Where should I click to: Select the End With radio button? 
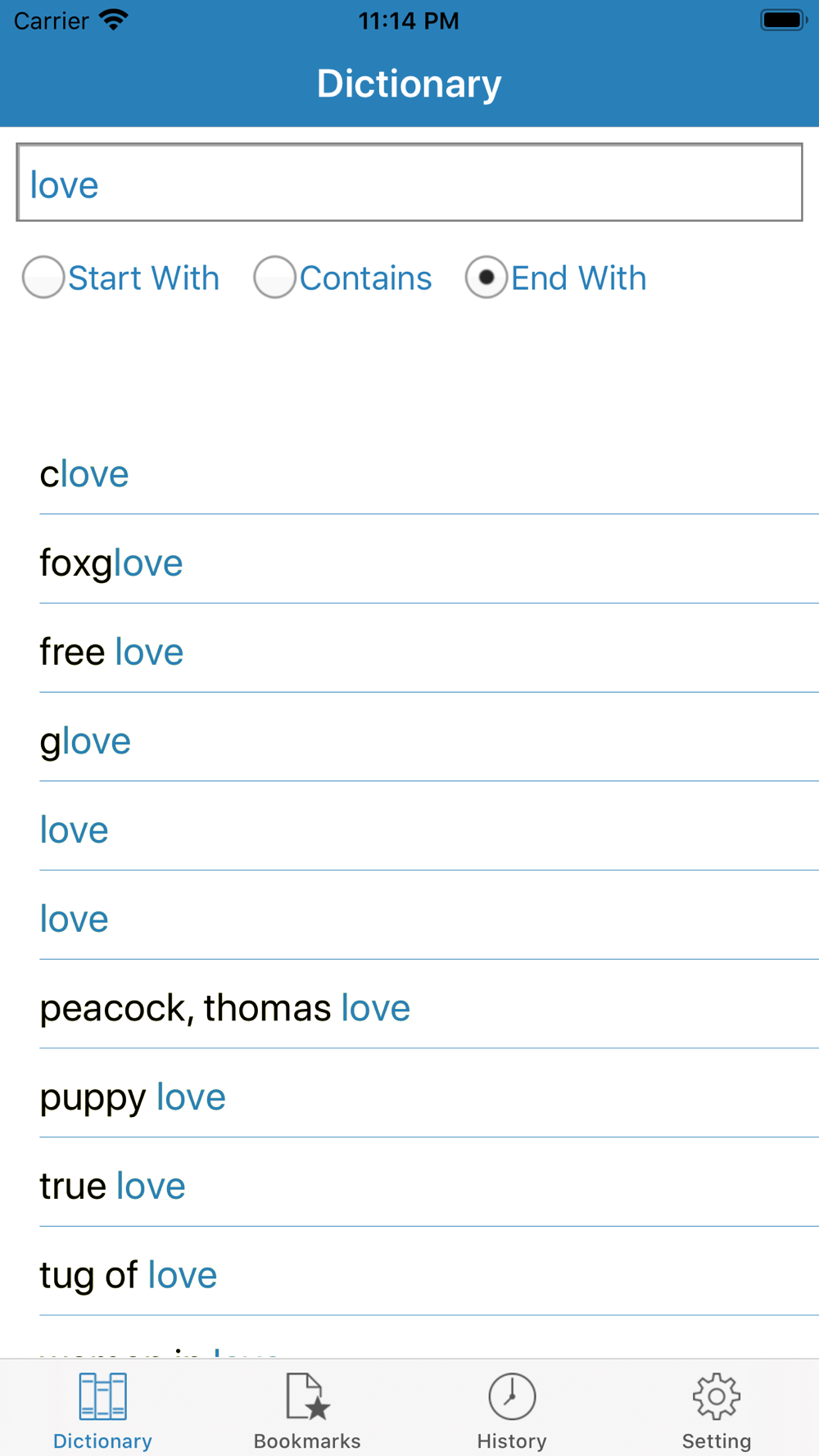coord(486,277)
